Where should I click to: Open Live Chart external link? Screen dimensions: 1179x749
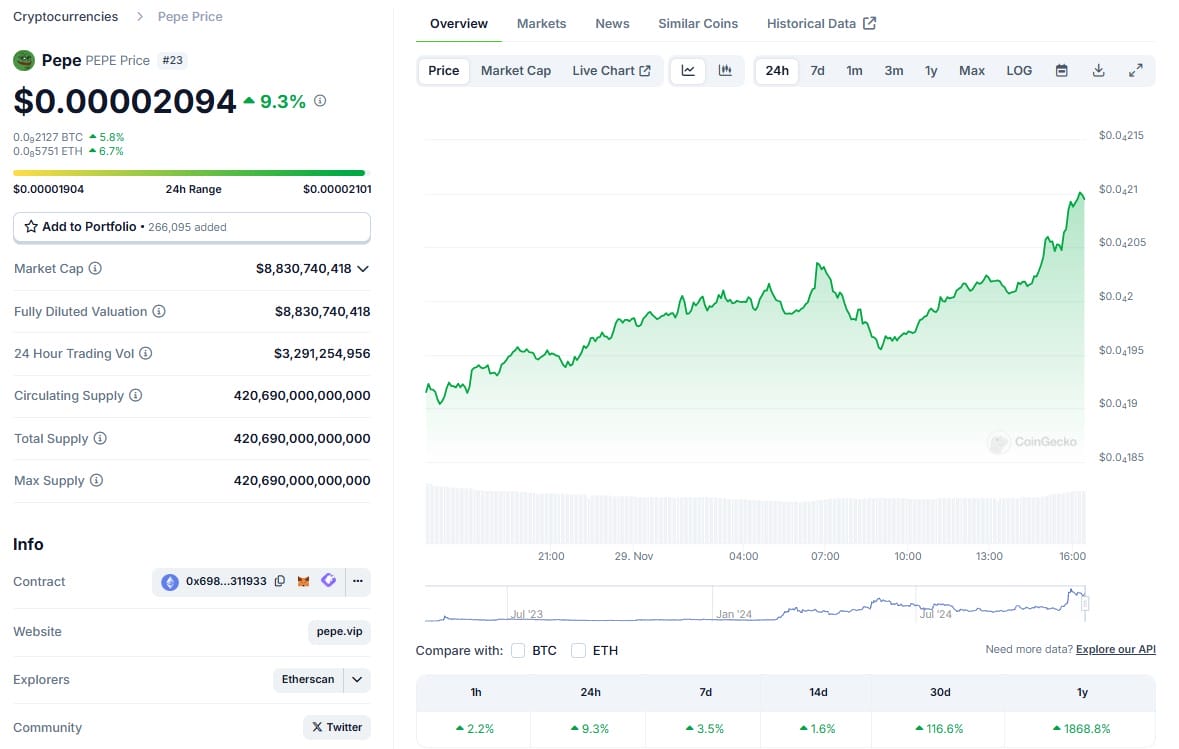click(611, 71)
